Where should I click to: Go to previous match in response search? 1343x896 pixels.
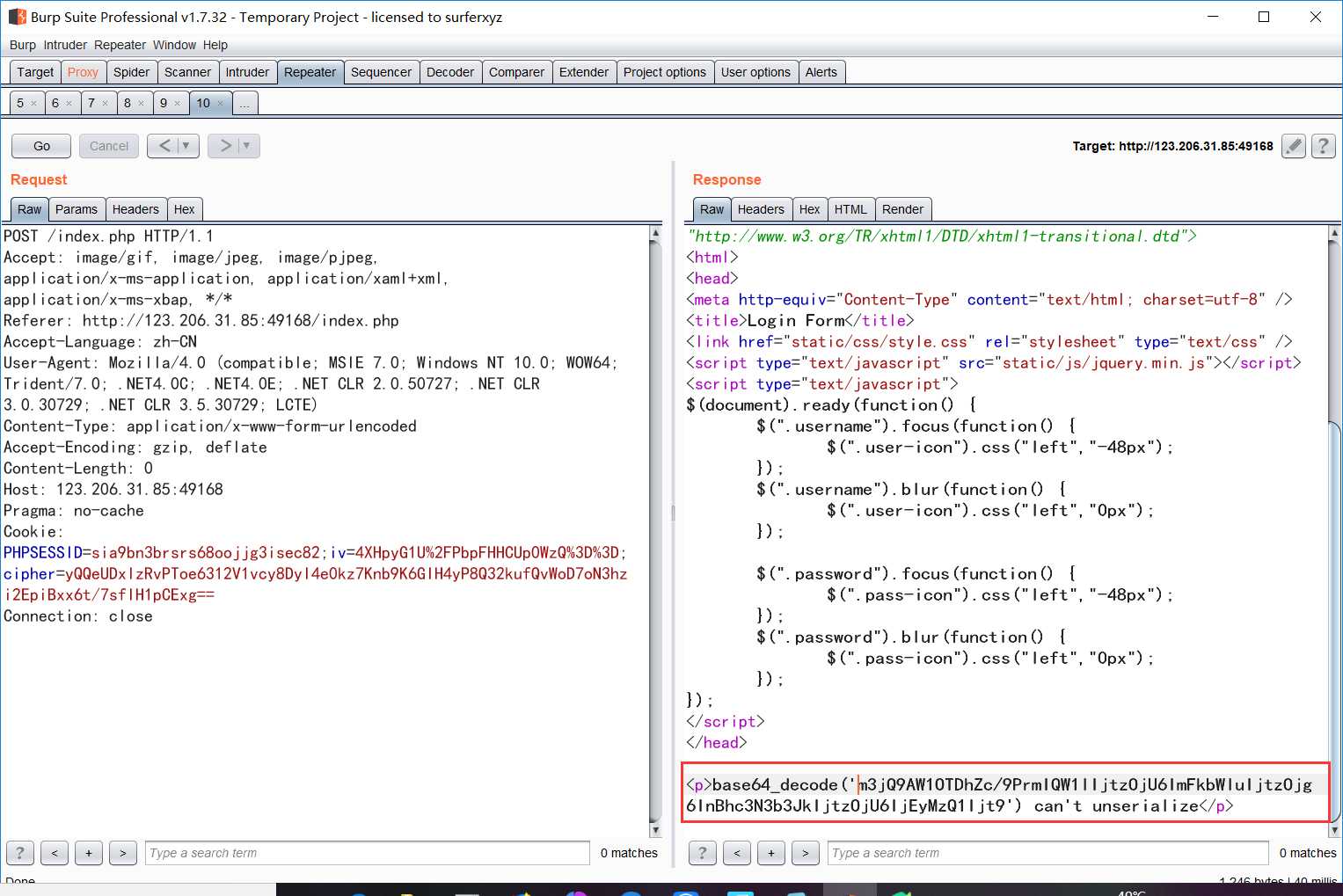pyautogui.click(x=737, y=853)
